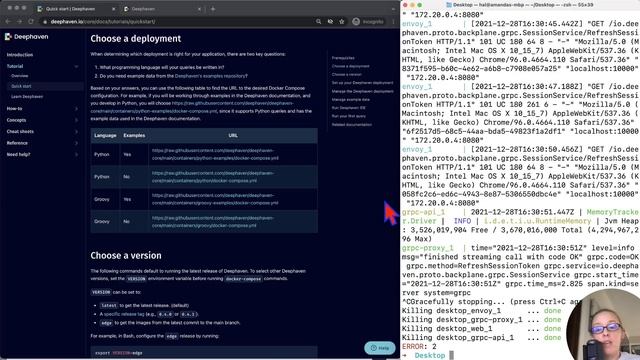Click the site lock icon in address bar
Image resolution: width=640 pixels, height=360 pixels.
pyautogui.click(x=45, y=22)
